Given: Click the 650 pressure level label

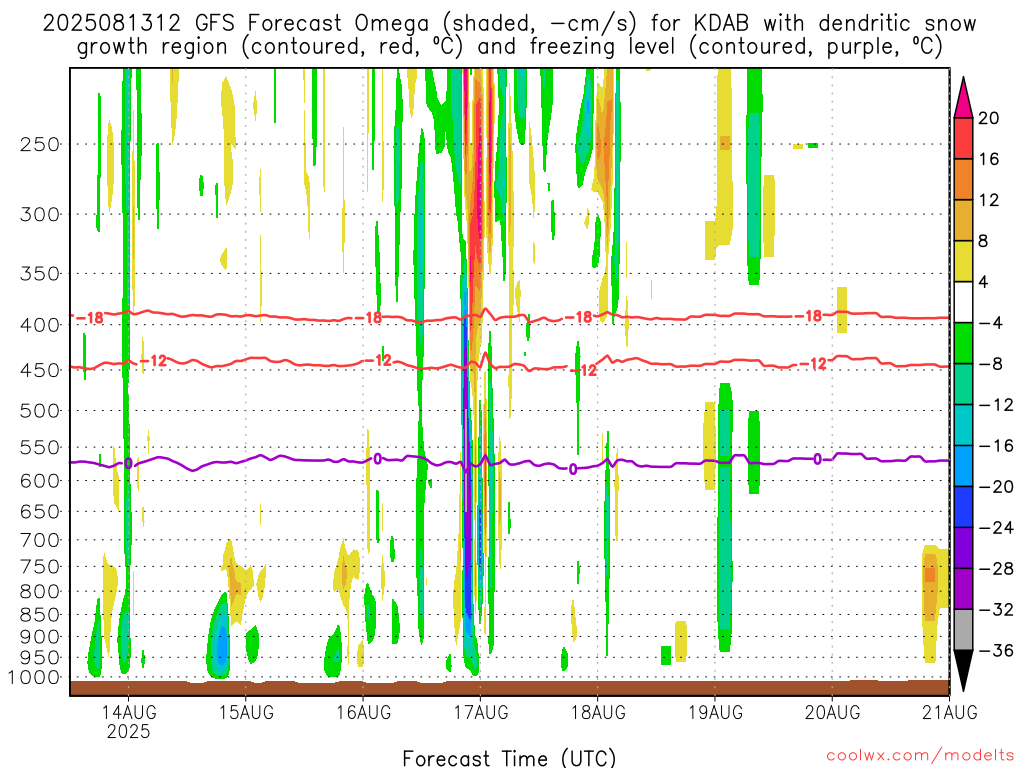Looking at the screenshot, I should point(40,511).
